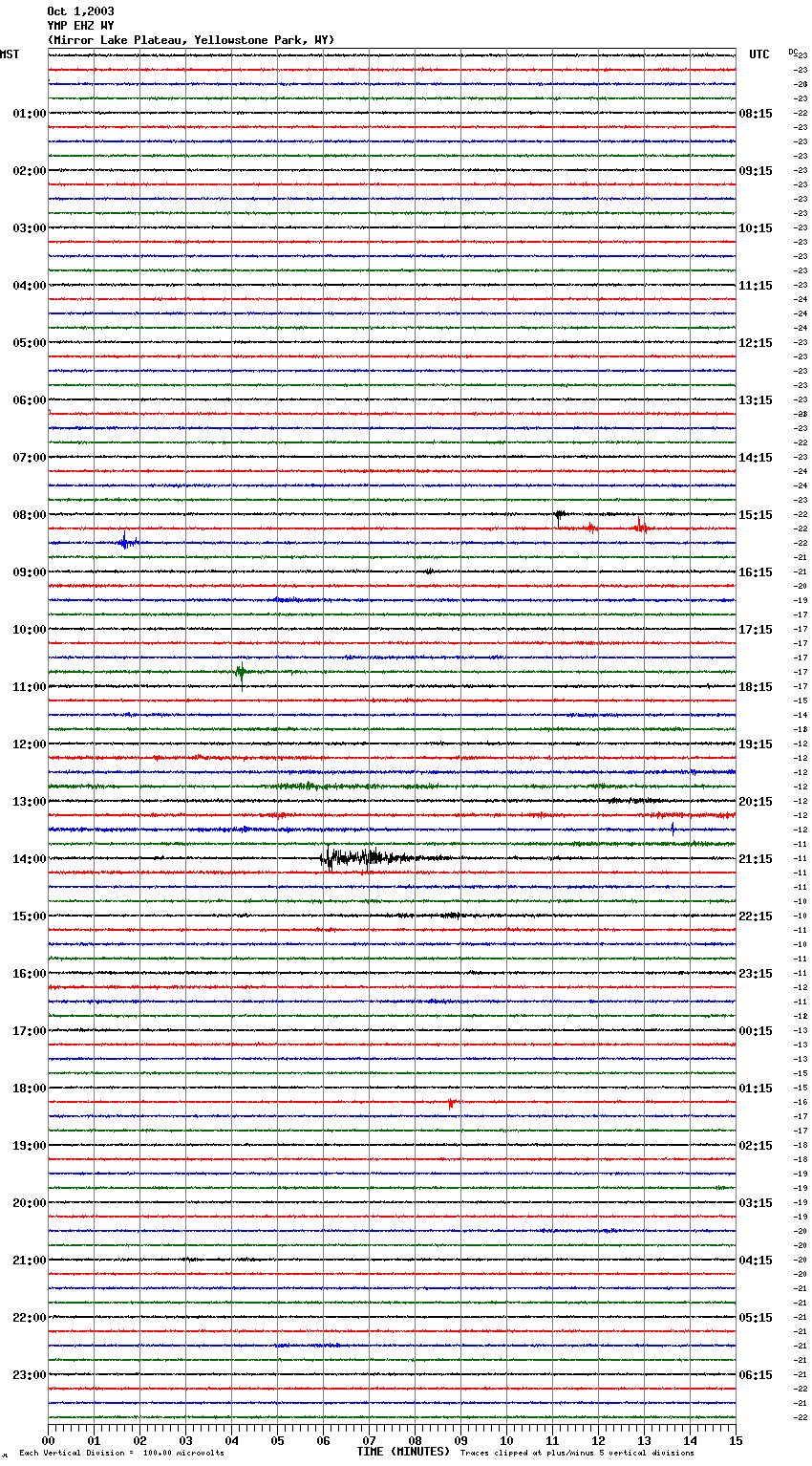Screen dimensions: 812x1466
Task: Click the 08:15 UTC time label
Action: click(756, 114)
